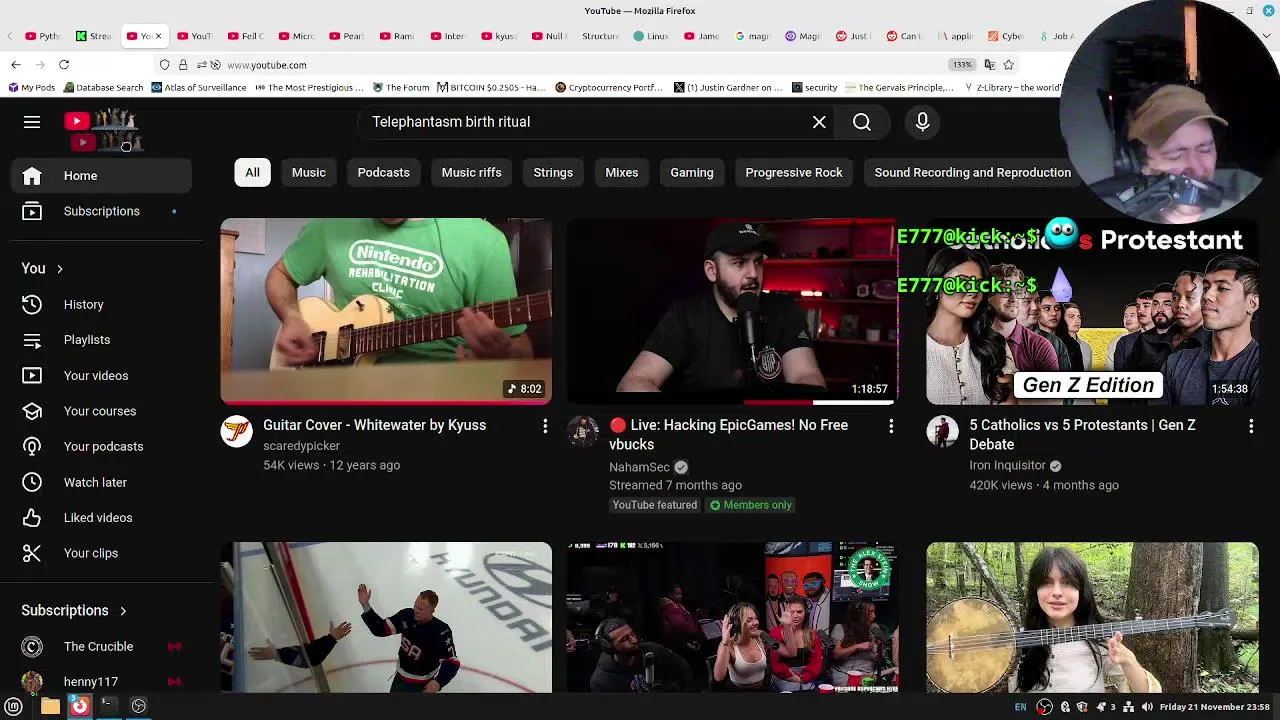The image size is (1280, 720).
Task: Switch to the kyuss browser tab
Action: [499, 36]
